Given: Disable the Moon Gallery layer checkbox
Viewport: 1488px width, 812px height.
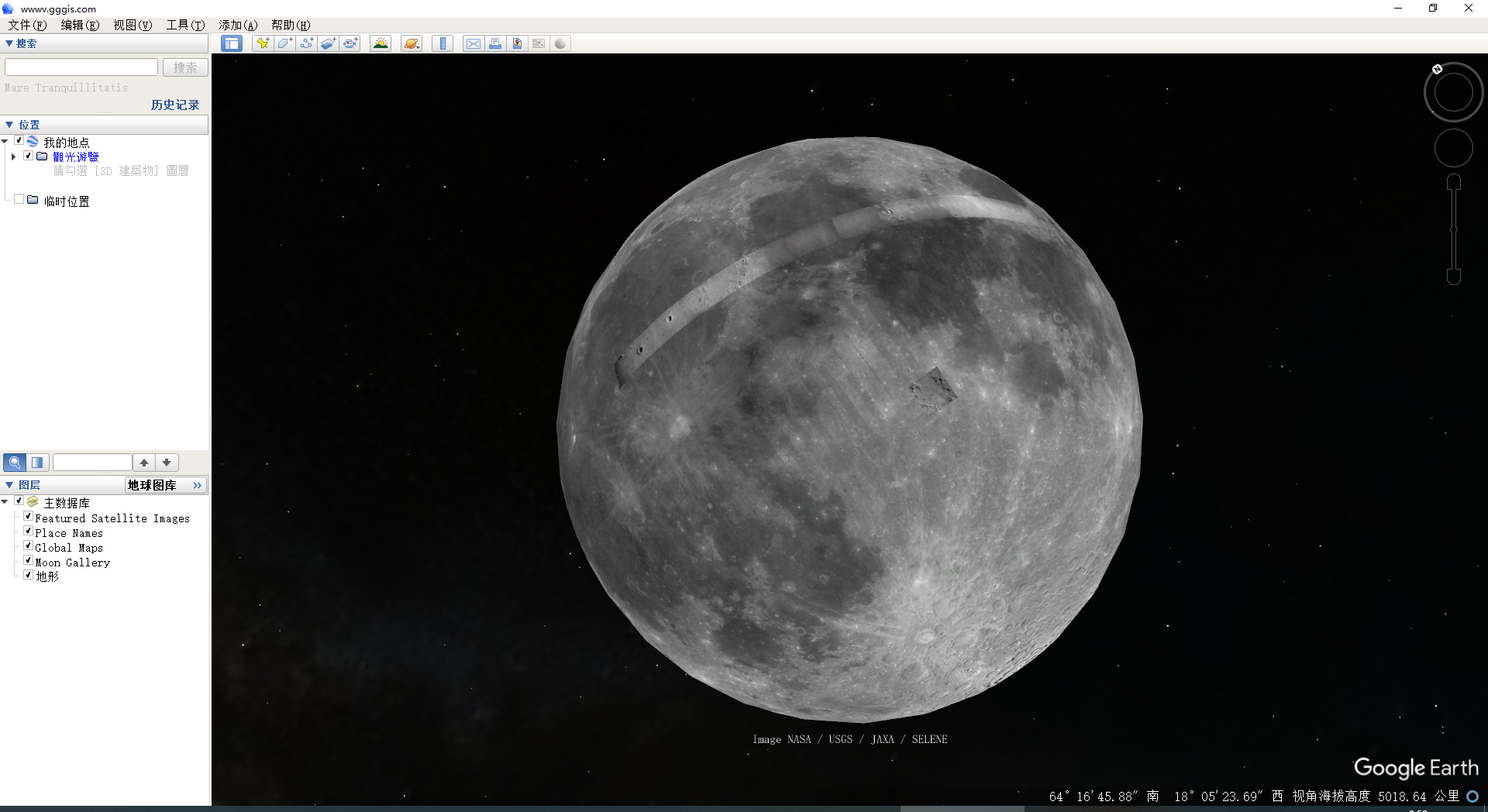Looking at the screenshot, I should (x=29, y=561).
